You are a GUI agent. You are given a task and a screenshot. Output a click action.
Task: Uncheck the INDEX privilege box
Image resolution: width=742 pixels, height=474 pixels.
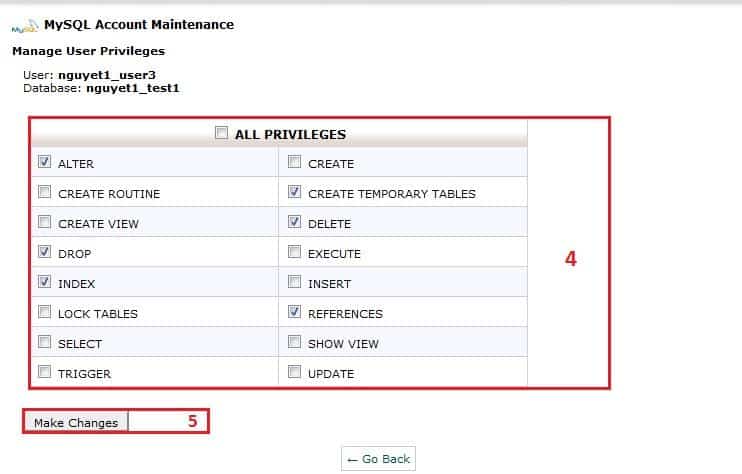coord(44,282)
